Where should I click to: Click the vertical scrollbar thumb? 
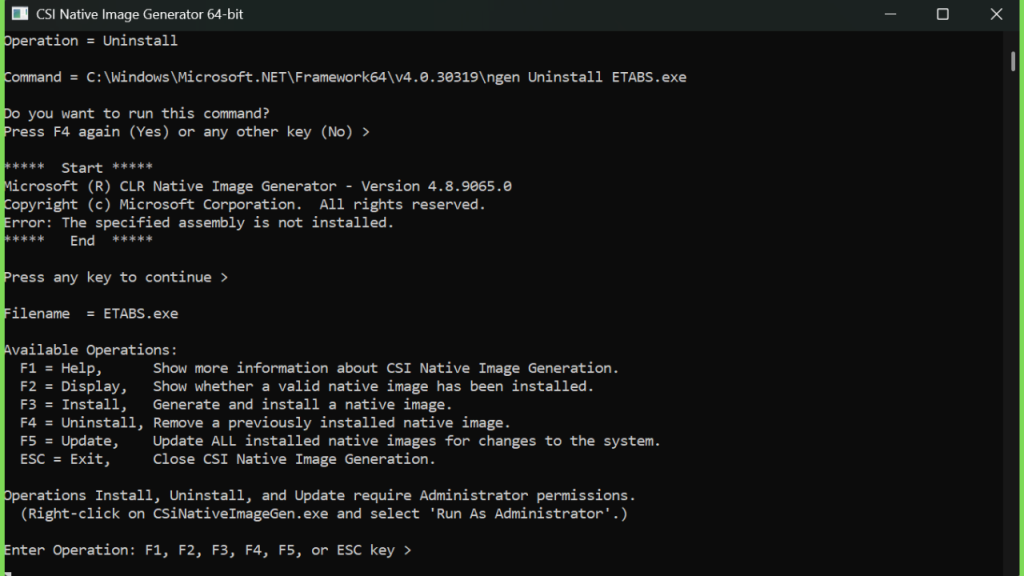(x=1013, y=61)
